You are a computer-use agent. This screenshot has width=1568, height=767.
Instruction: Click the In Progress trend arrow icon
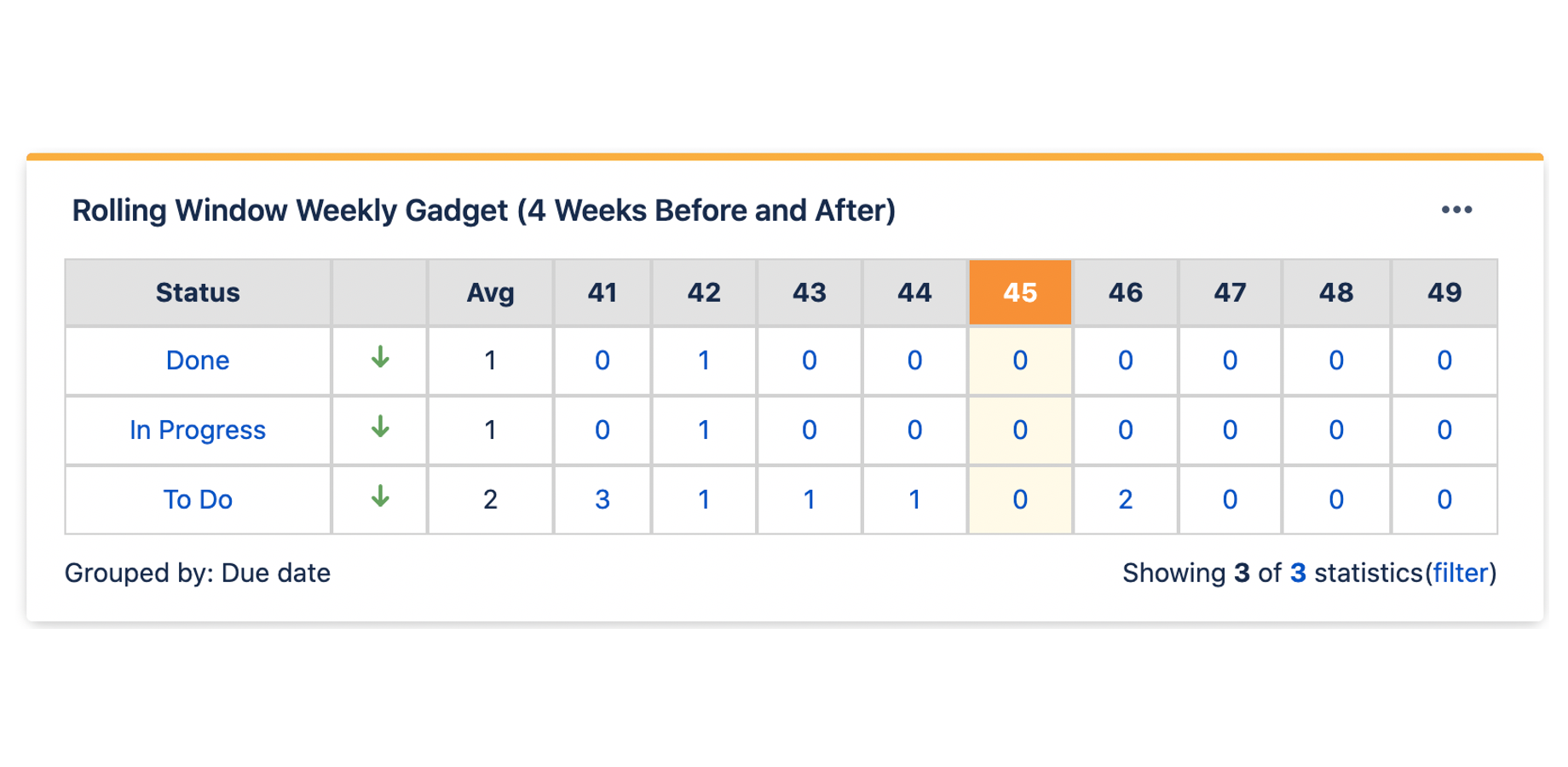tap(380, 427)
